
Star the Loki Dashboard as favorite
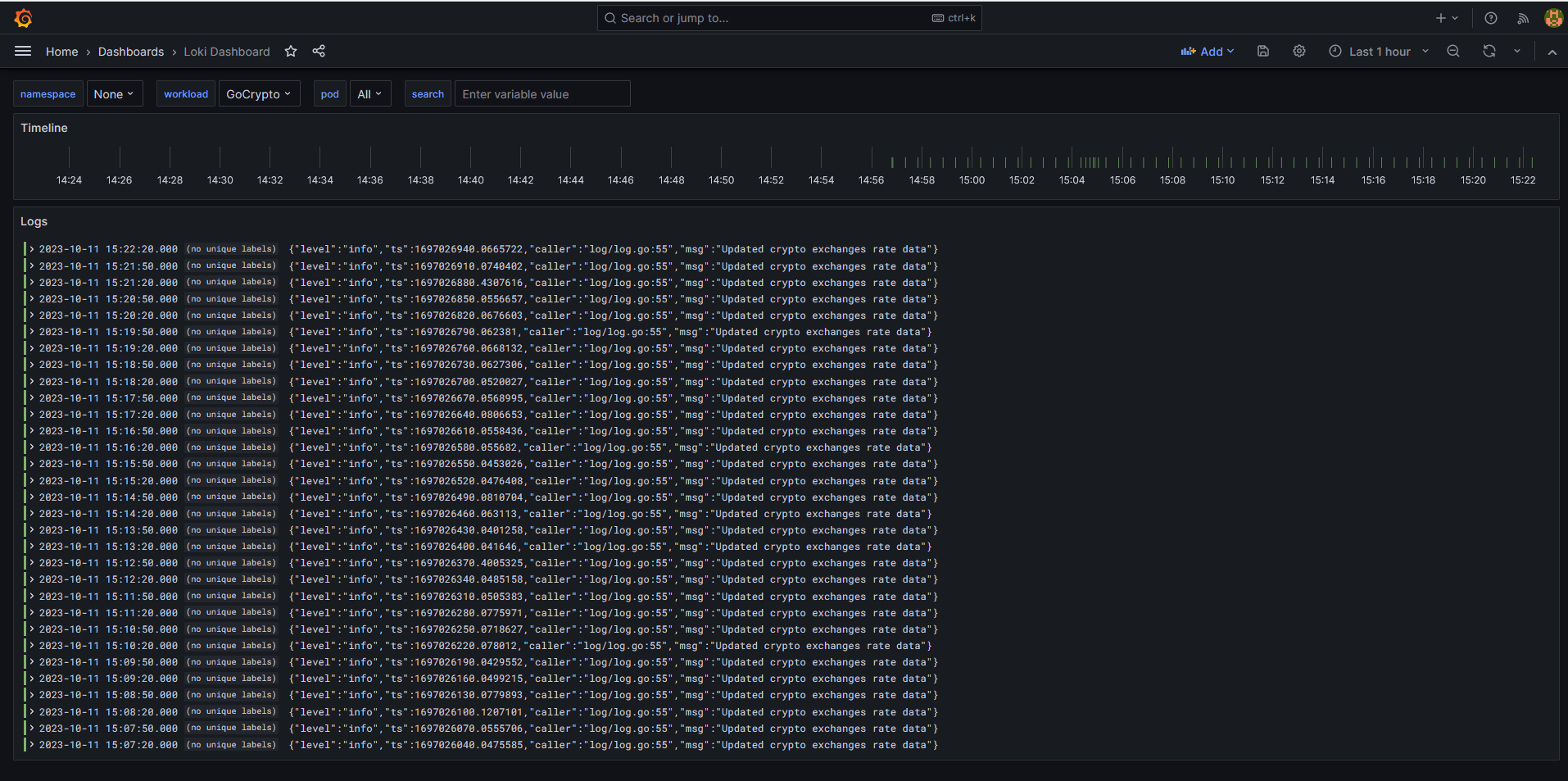(291, 52)
